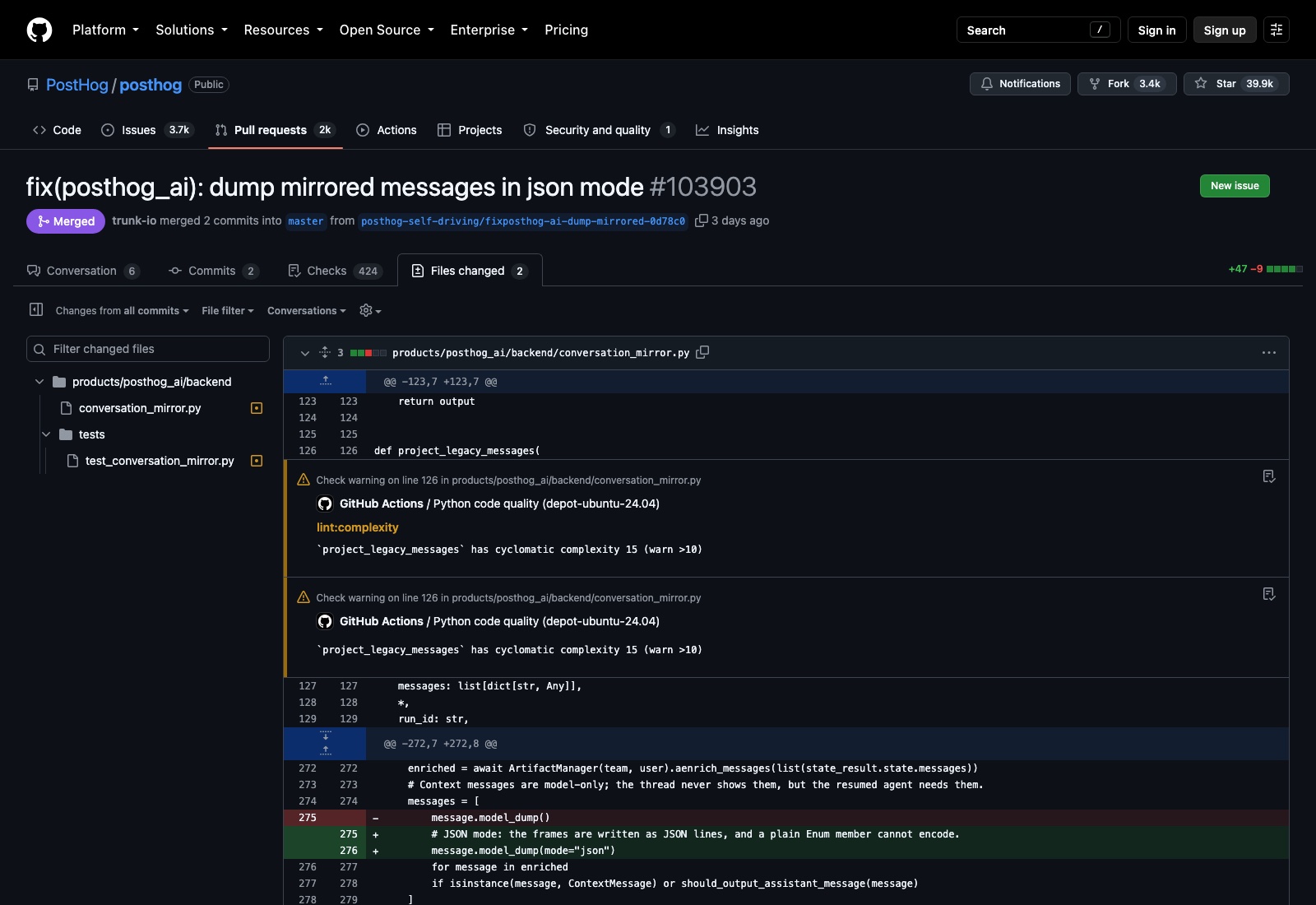Image resolution: width=1316 pixels, height=905 pixels.
Task: Click the slash shortcut hint in the search box
Action: click(1100, 30)
